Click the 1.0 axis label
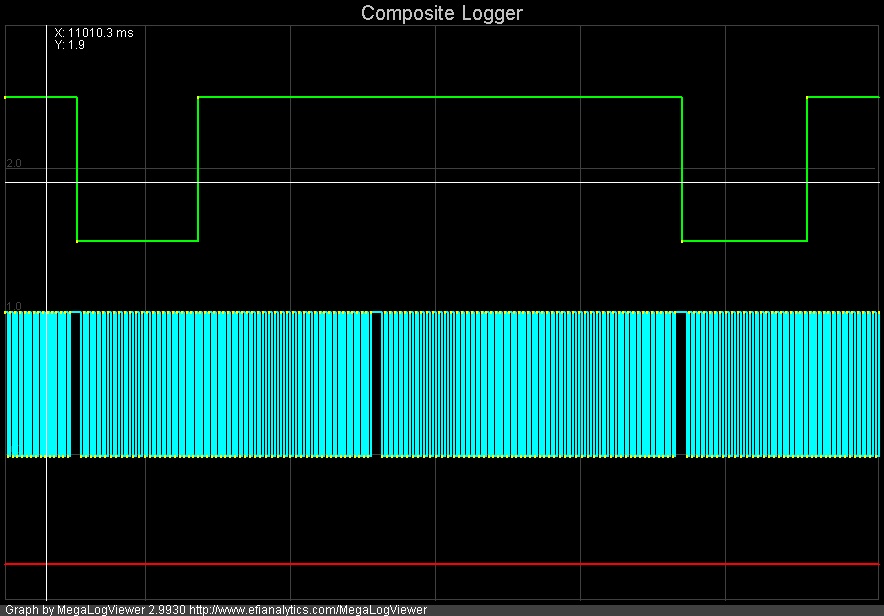Screen dimensions: 884x616 coord(14,306)
